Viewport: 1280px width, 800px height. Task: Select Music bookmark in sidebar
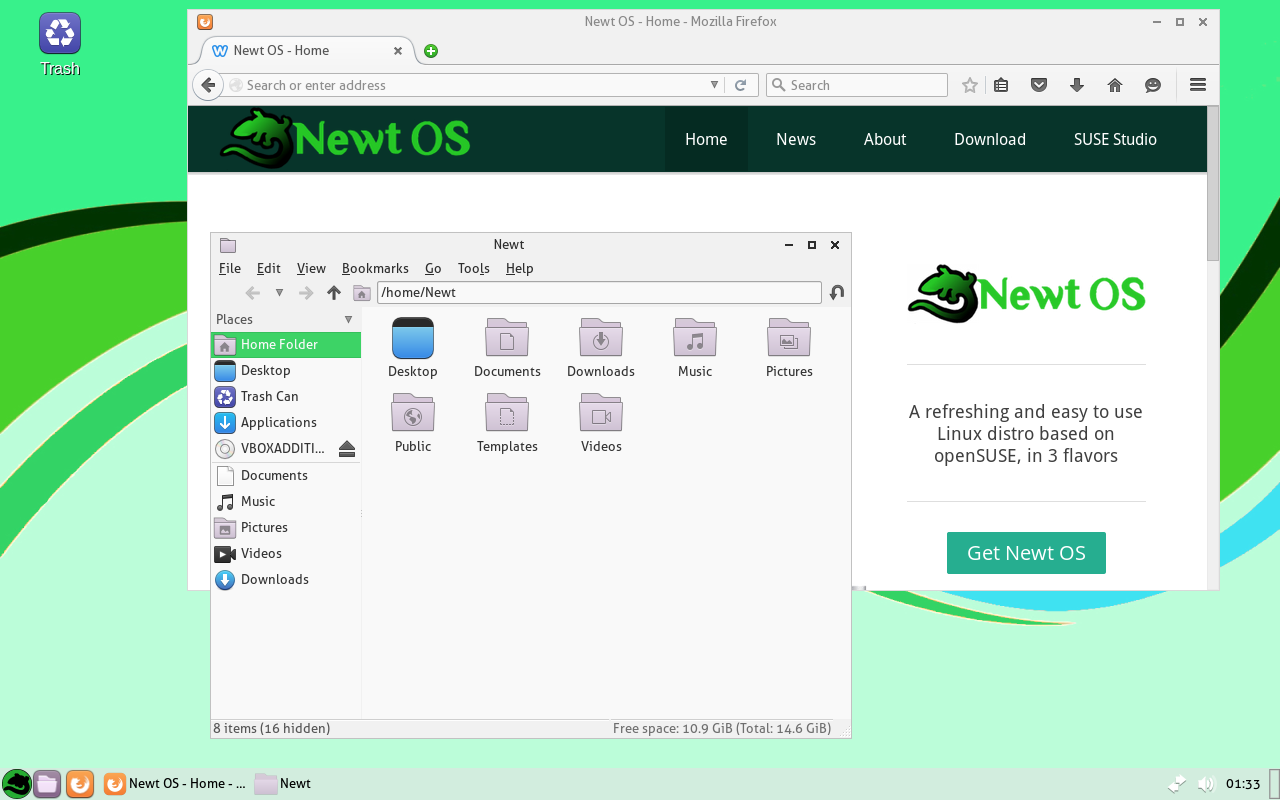286,501
